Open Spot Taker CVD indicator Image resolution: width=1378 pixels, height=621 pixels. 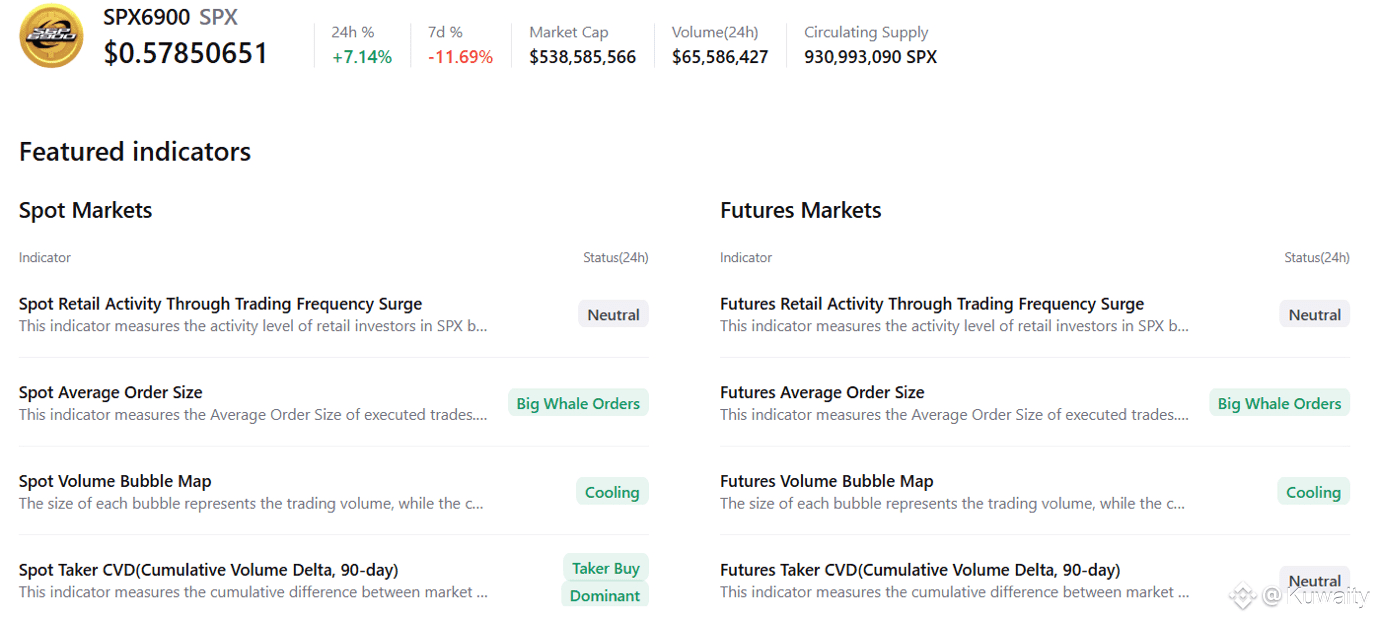(208, 570)
